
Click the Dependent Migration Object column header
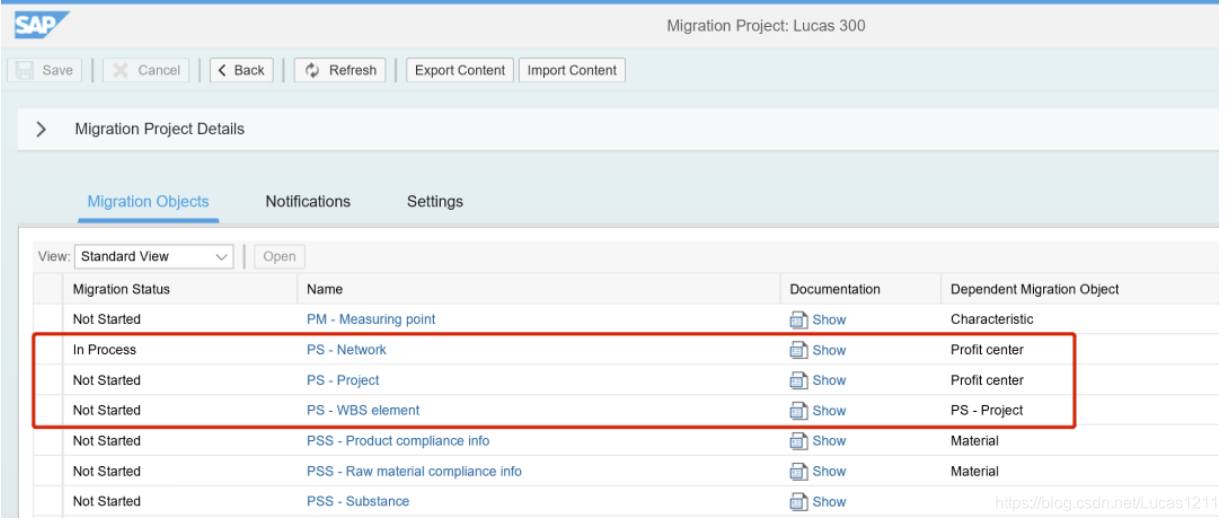click(x=1080, y=289)
